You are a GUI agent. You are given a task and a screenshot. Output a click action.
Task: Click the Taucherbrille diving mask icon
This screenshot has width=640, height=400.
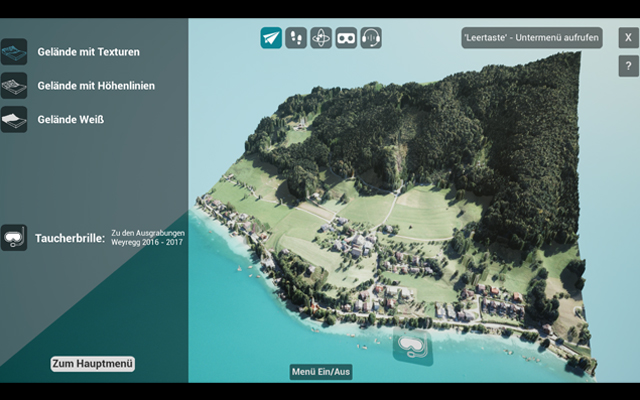tap(14, 238)
